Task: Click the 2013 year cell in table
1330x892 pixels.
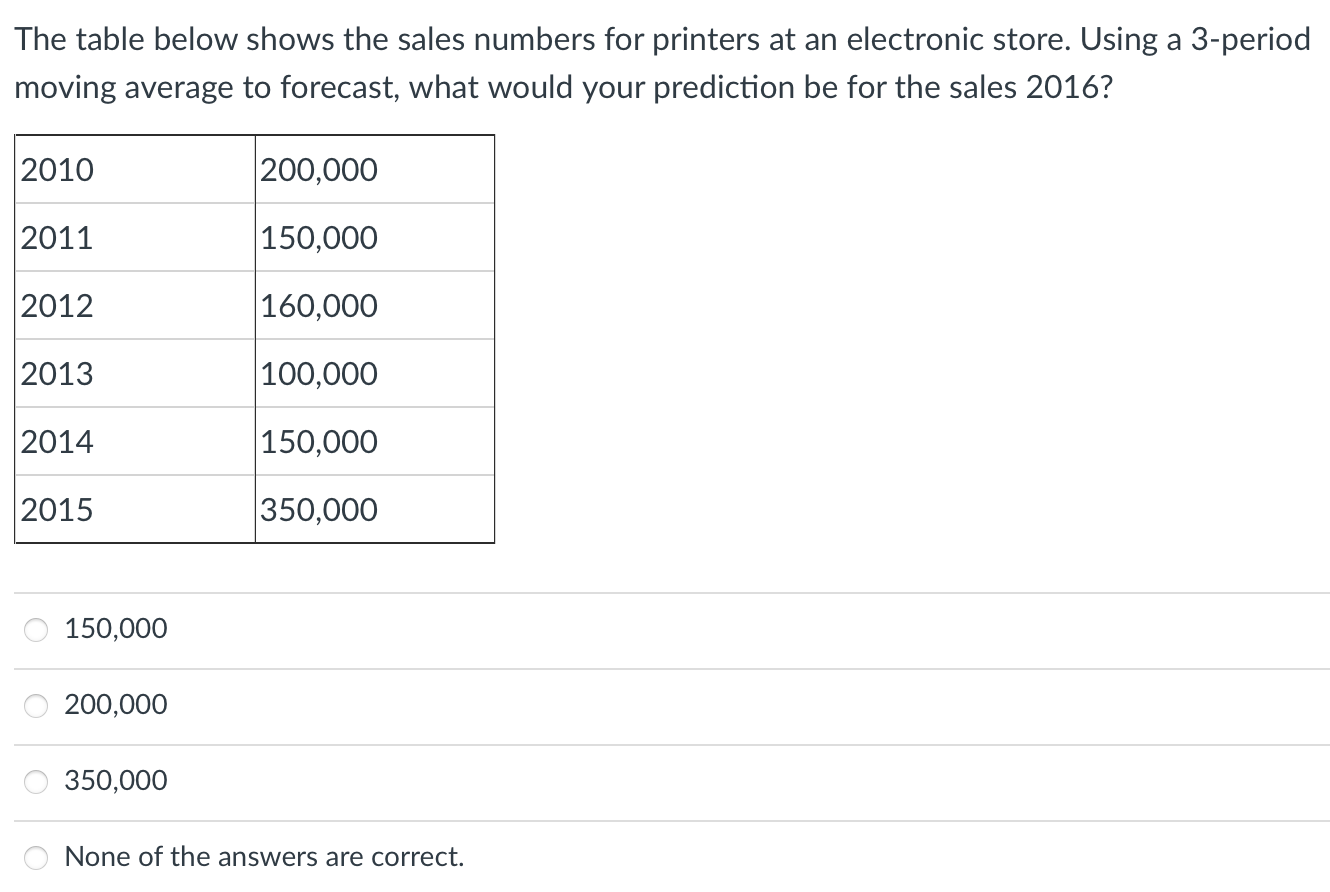Action: [x=135, y=374]
